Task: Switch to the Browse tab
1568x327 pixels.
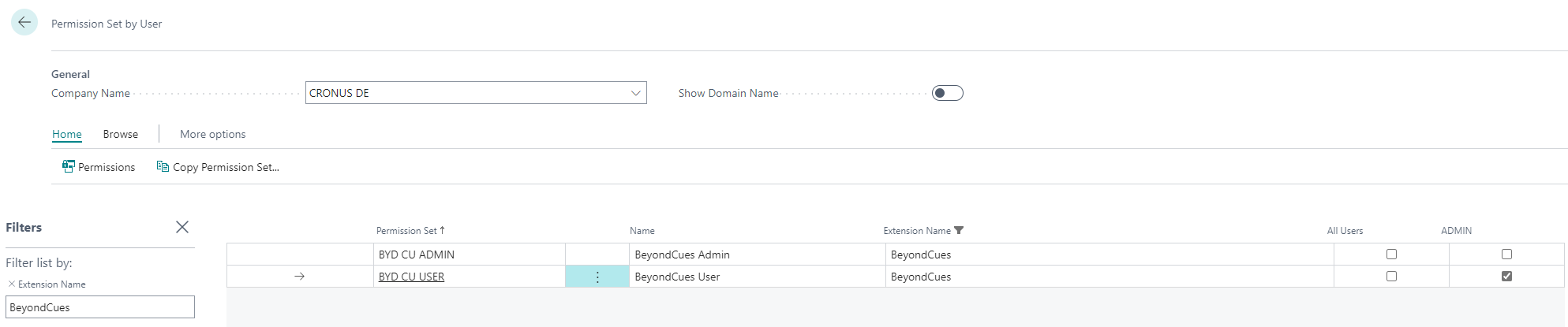Action: (120, 134)
